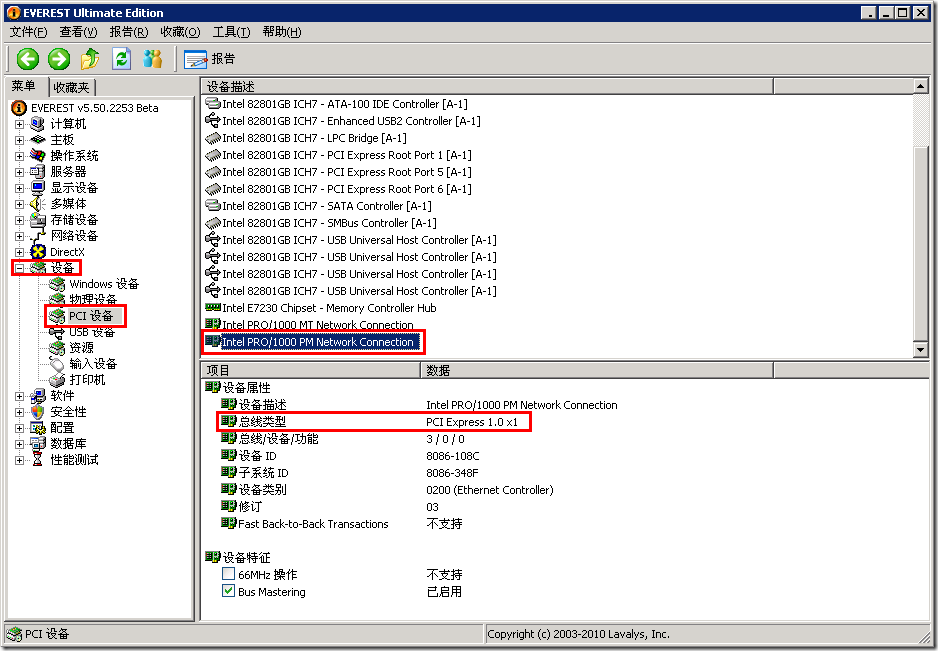938x651 pixels.
Task: Switch to the 收藏夹 tab
Action: tap(71, 87)
